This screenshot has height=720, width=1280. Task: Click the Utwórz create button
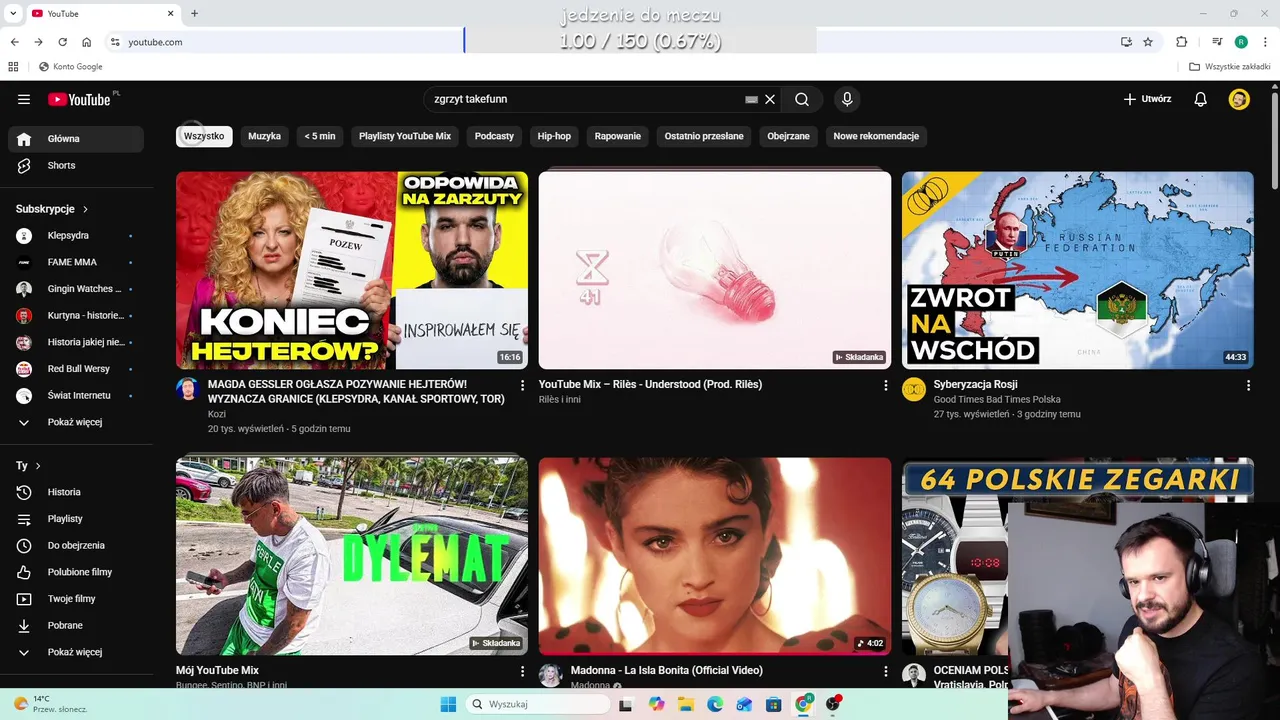[1147, 99]
